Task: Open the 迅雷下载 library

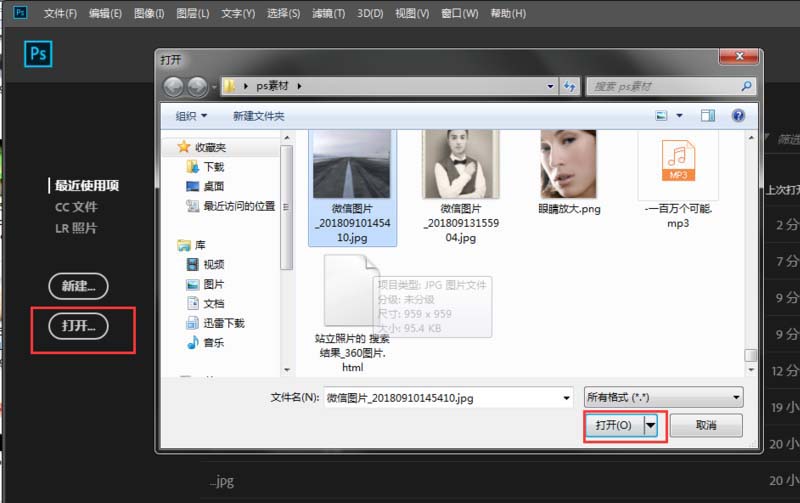Action: pyautogui.click(x=216, y=323)
